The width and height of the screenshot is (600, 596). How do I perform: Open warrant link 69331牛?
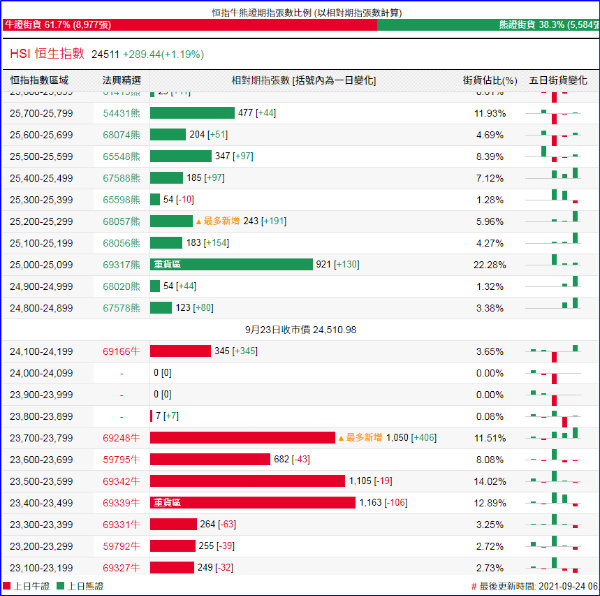(121, 524)
